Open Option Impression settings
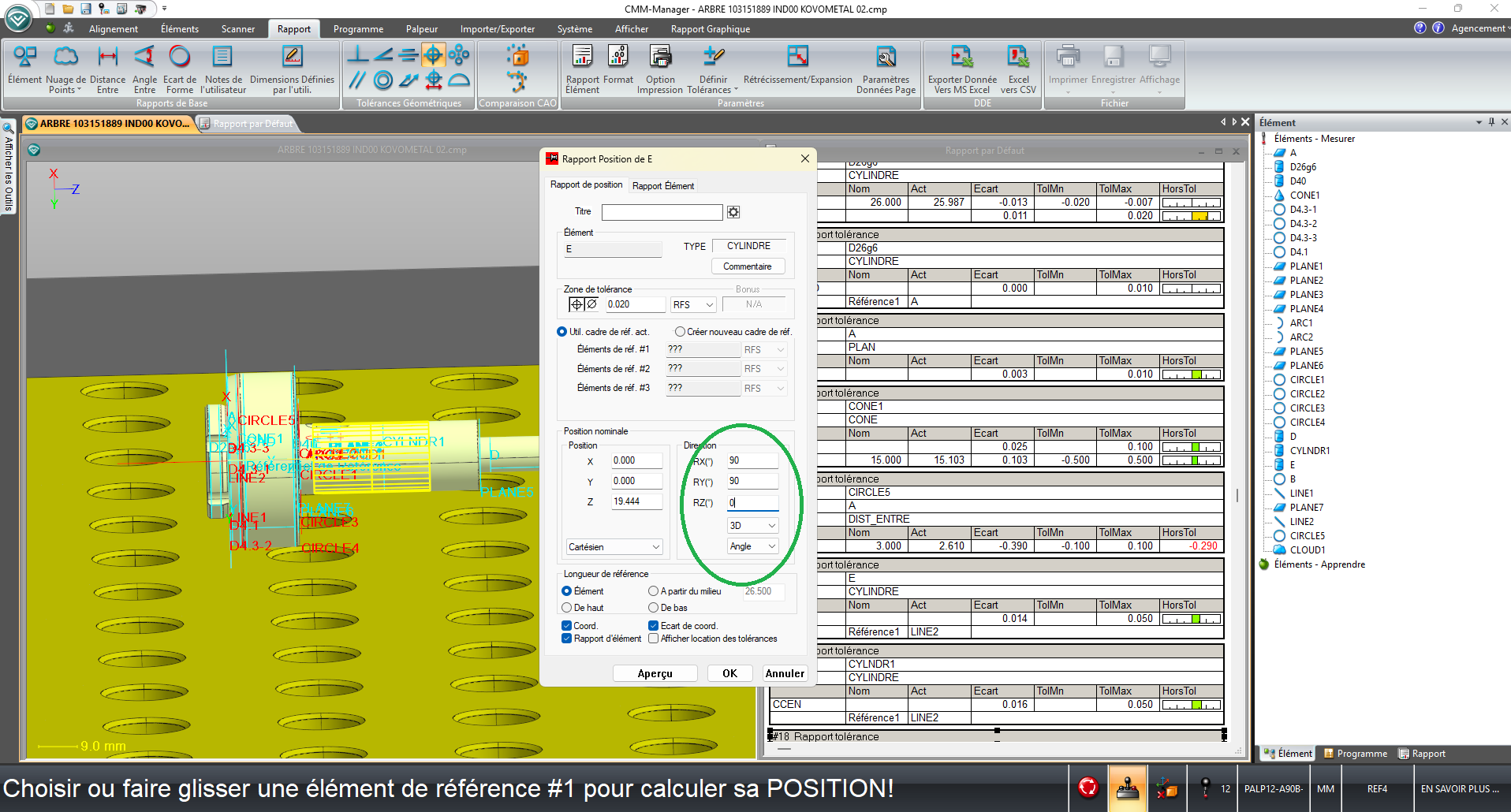Viewport: 1511px width, 812px height. [660, 69]
